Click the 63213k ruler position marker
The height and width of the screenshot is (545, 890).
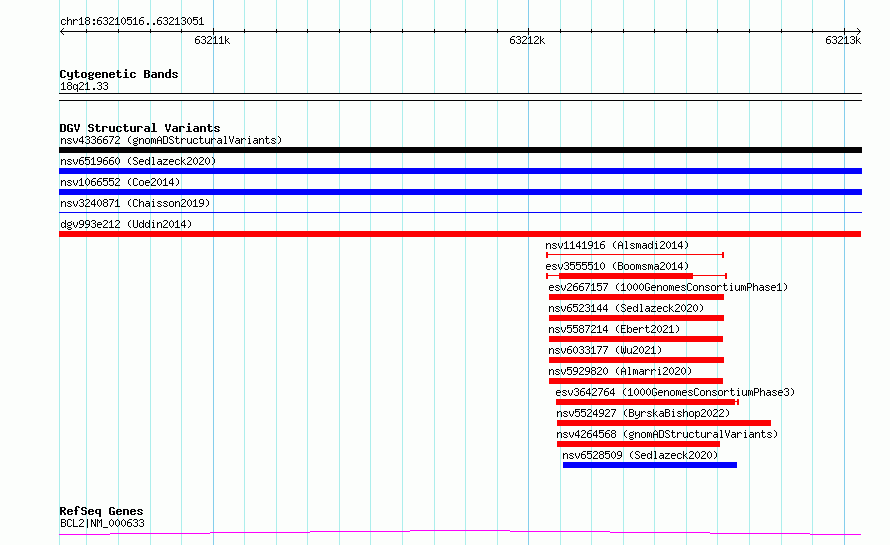843,40
